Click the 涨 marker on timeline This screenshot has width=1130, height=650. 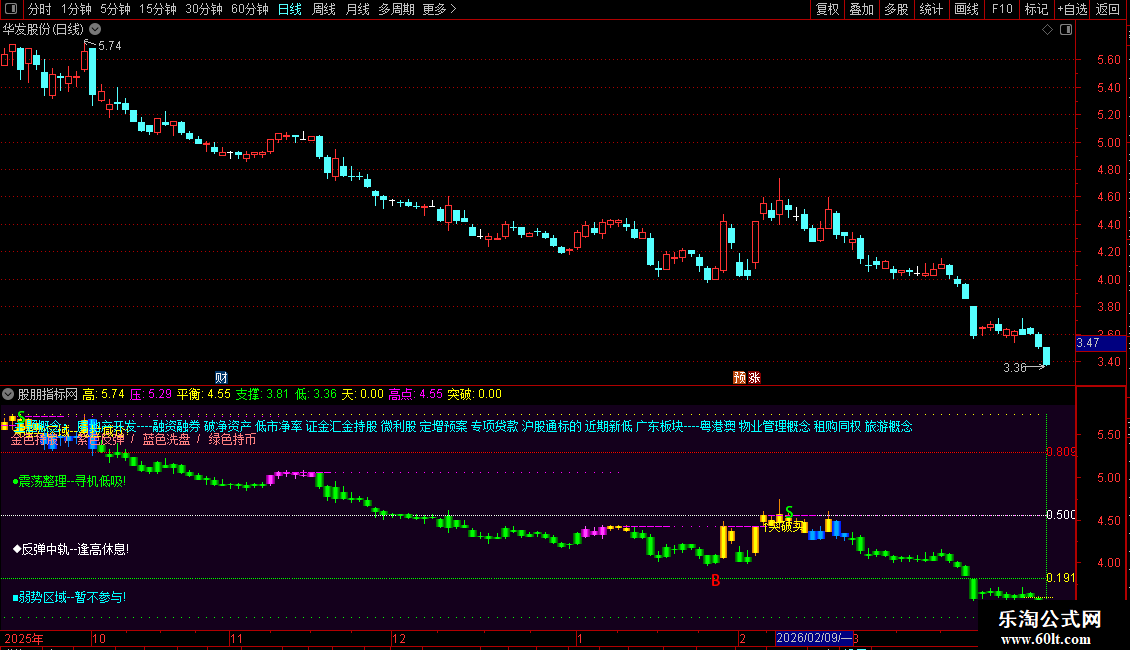(x=754, y=378)
